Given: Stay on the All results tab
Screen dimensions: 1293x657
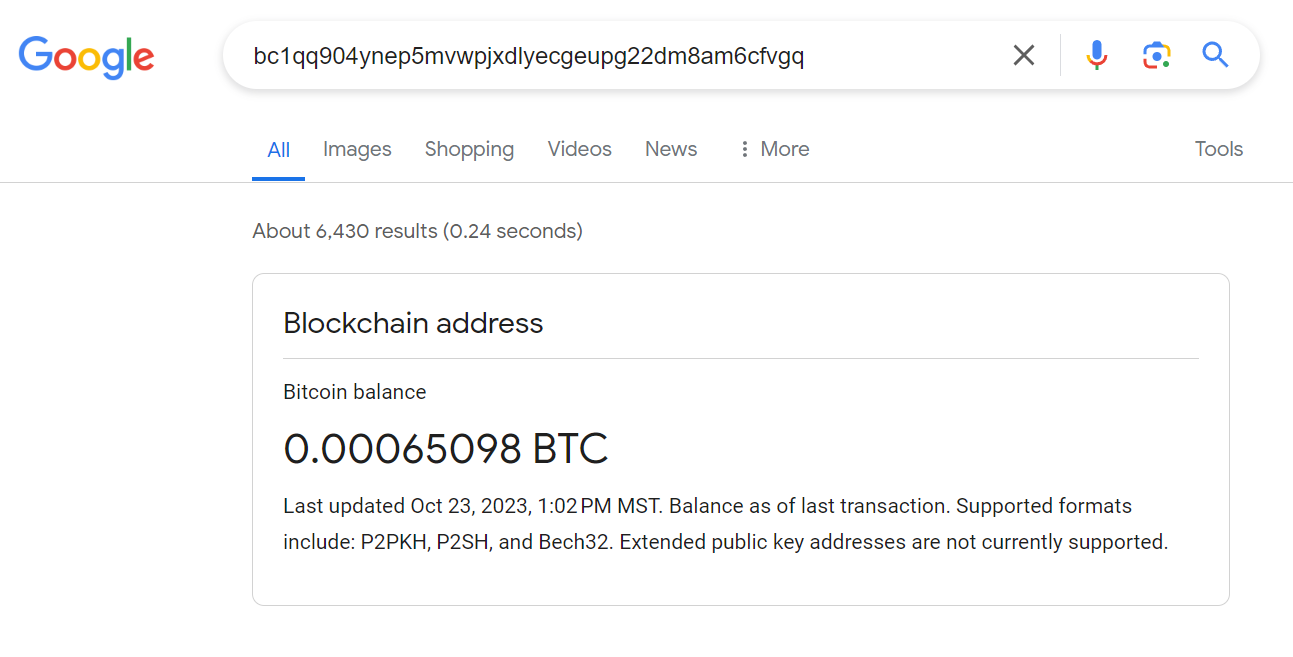Looking at the screenshot, I should [x=278, y=148].
